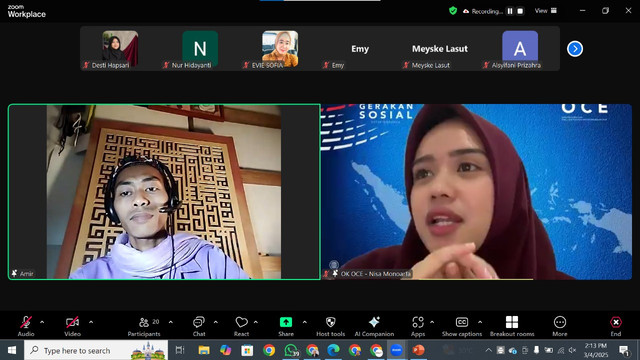This screenshot has height=360, width=640.
Task: Unmute the microphone with the Audio button
Action: click(26, 326)
